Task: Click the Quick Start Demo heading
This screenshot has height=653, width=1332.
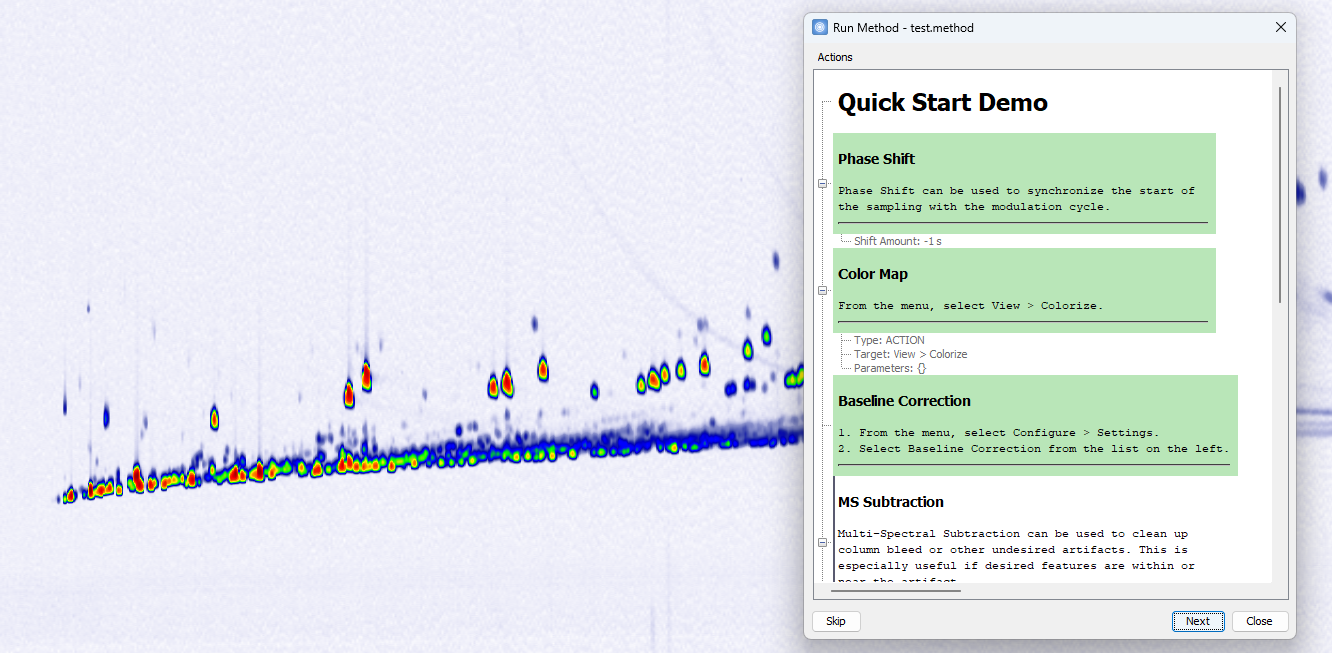Action: (x=941, y=101)
